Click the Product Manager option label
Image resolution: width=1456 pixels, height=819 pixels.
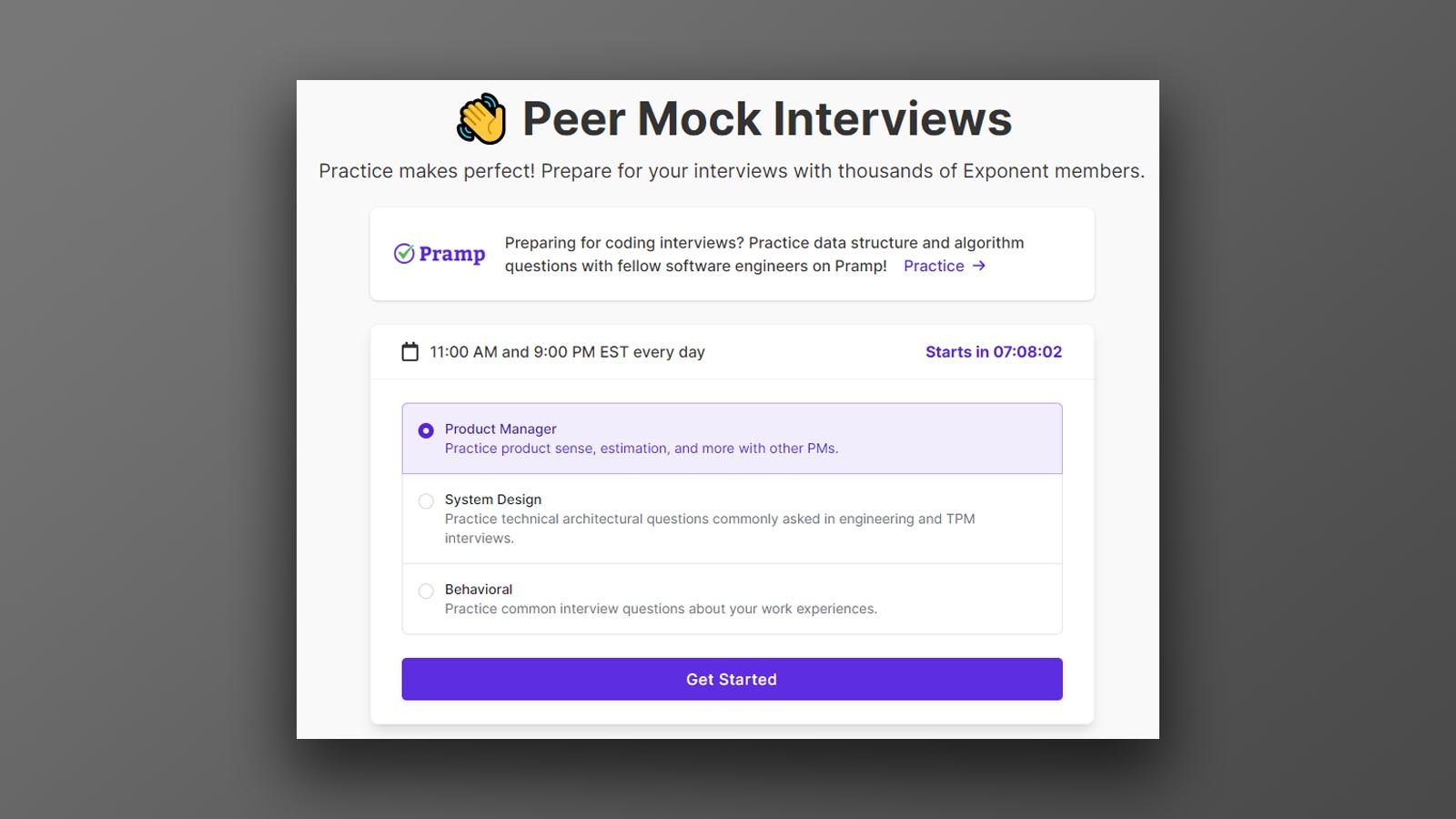click(500, 429)
